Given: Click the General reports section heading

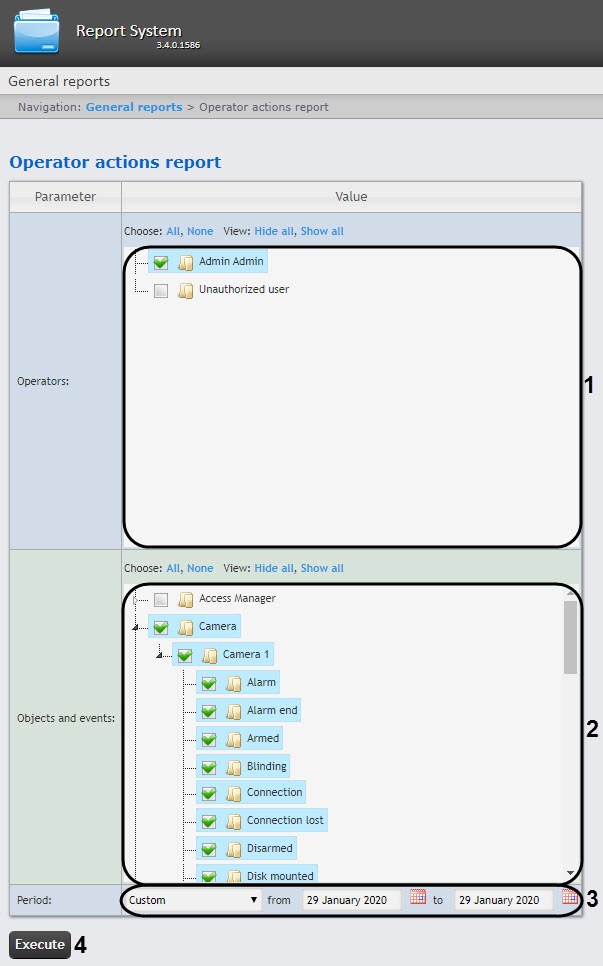Looking at the screenshot, I should (59, 81).
